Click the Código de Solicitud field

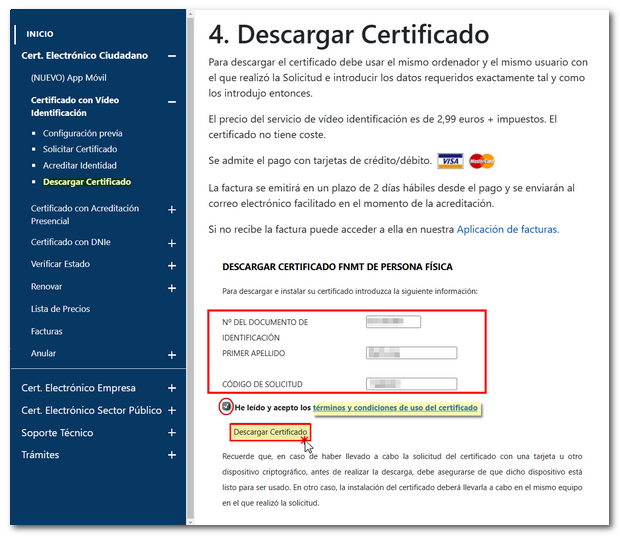pyautogui.click(x=411, y=383)
